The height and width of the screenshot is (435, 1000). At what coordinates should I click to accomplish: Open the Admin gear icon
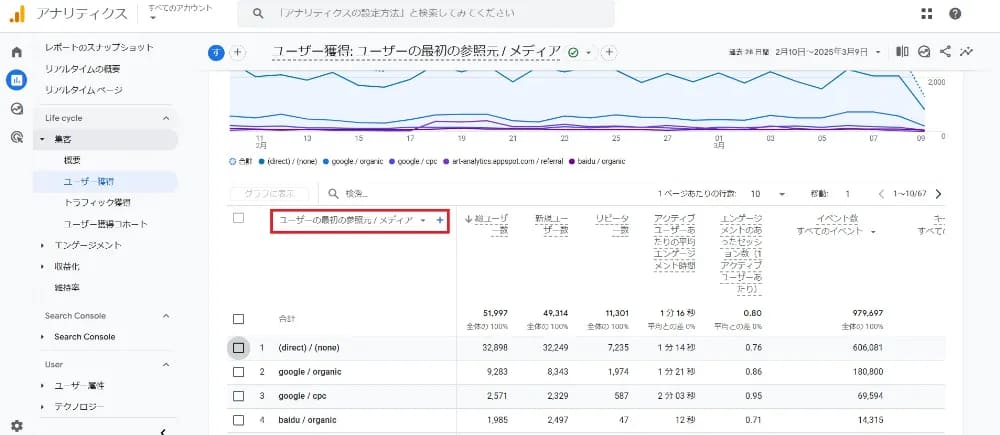click(17, 425)
